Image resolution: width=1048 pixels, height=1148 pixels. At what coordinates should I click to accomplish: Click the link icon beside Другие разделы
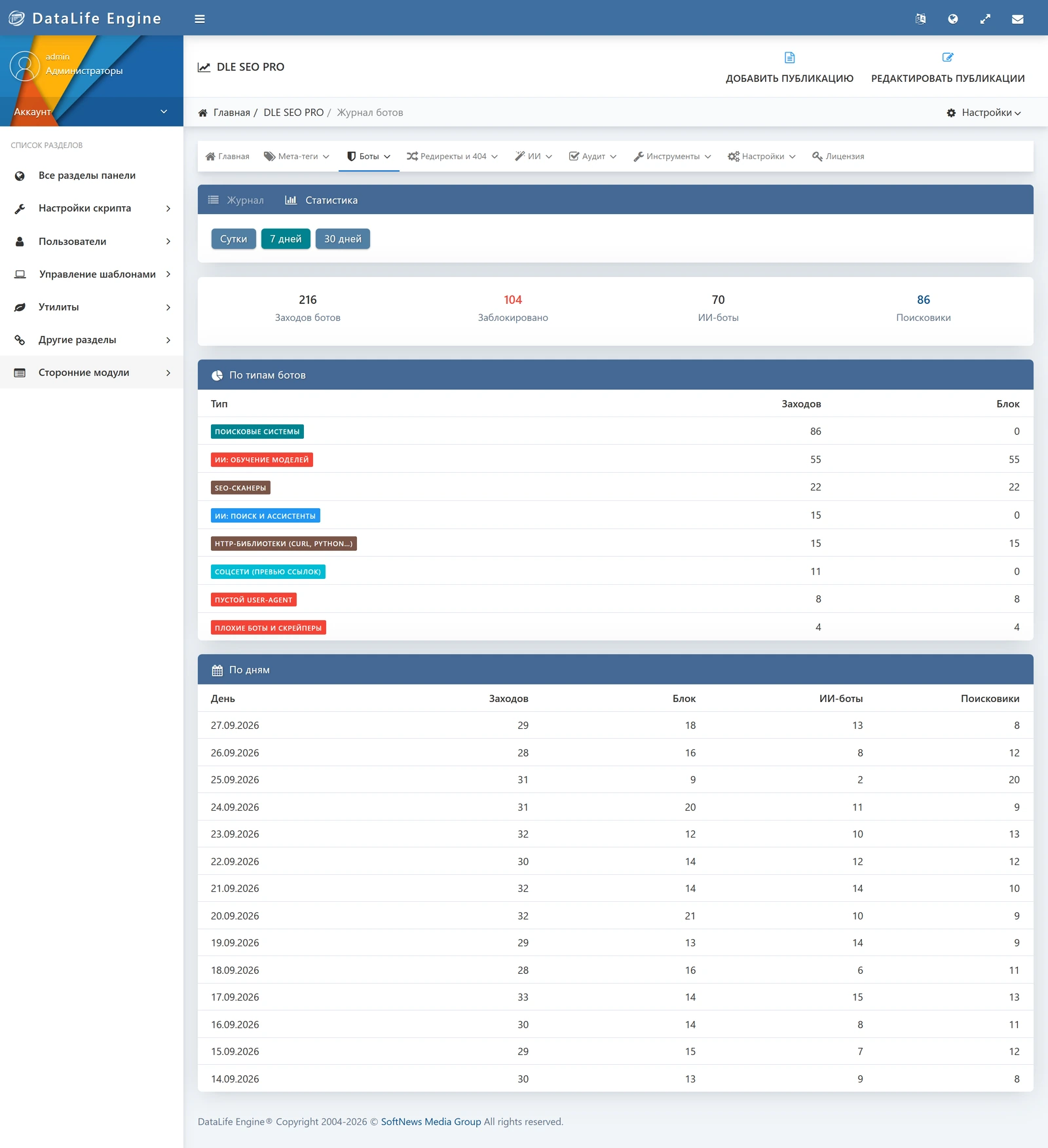(20, 340)
